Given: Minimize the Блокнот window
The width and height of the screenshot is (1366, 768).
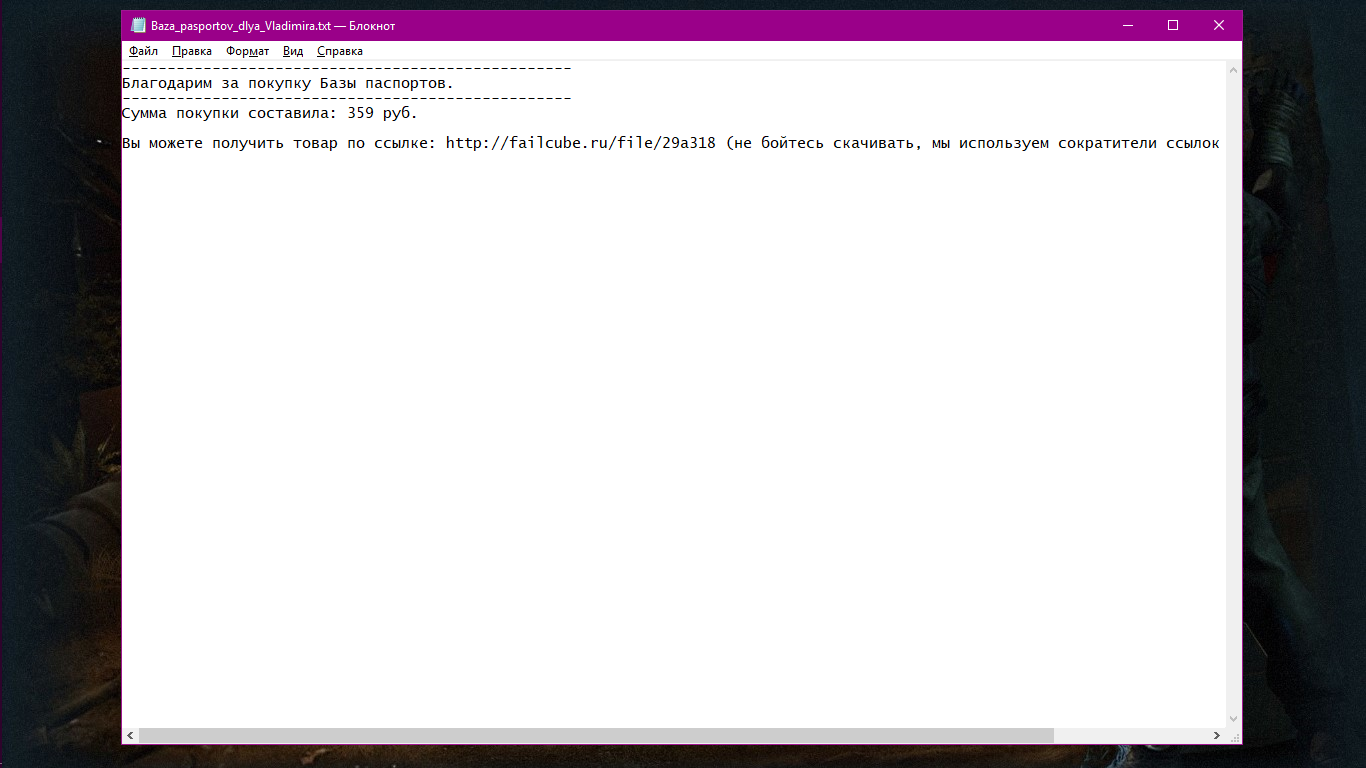Looking at the screenshot, I should (x=1127, y=25).
